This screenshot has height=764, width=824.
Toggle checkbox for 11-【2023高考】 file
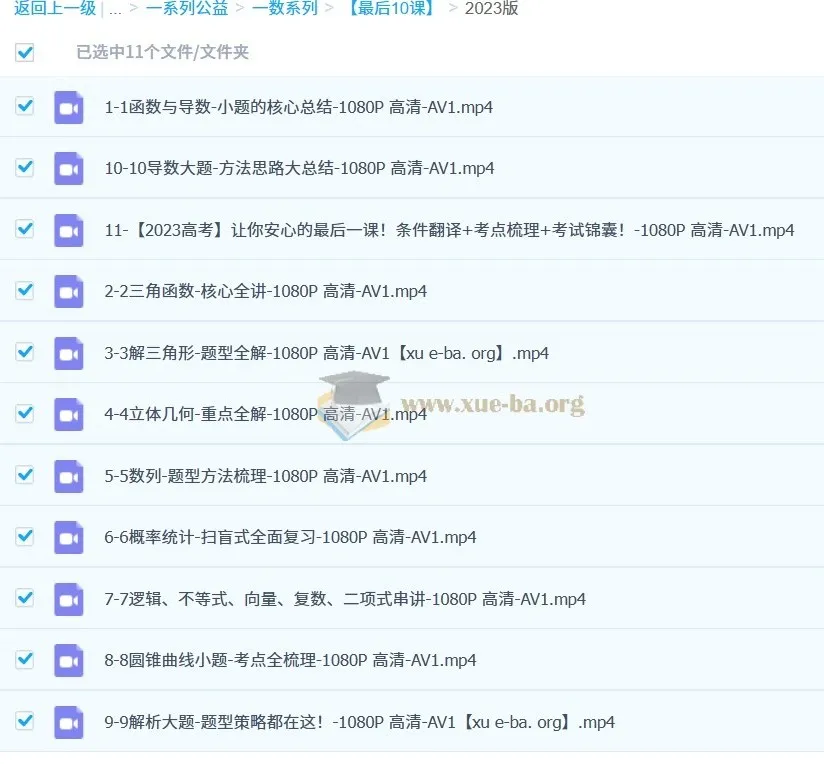25,229
